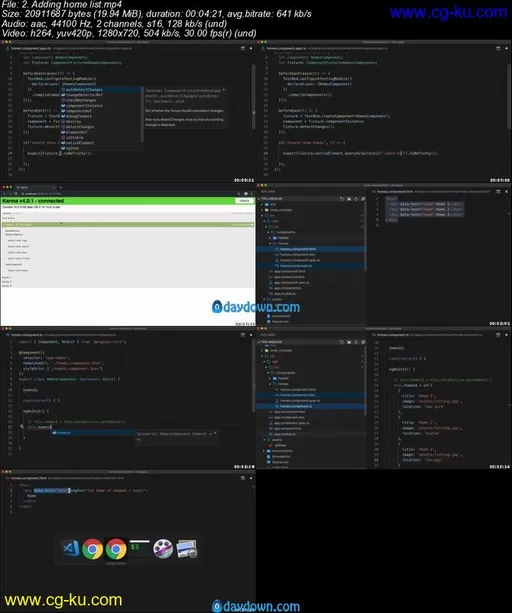Click New File icon in the 00:02:02 frame explorer
This screenshot has width=512, height=613.
342,199
